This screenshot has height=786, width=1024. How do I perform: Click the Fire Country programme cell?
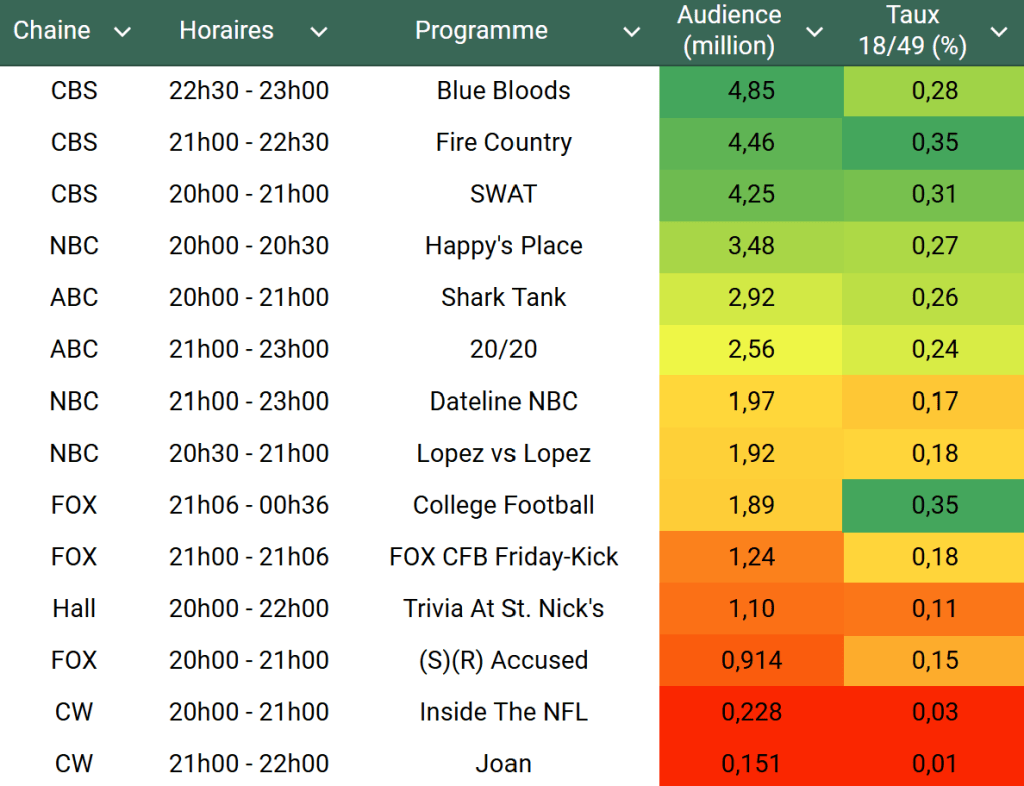pos(503,142)
